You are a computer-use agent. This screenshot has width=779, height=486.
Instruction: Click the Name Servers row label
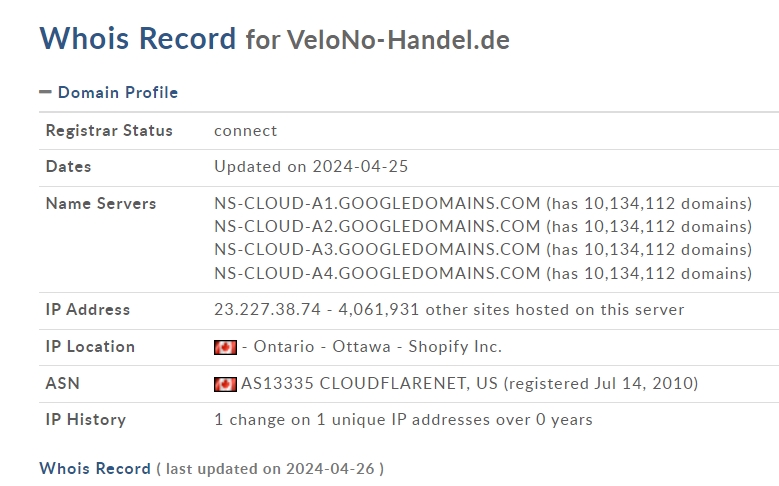tap(101, 204)
